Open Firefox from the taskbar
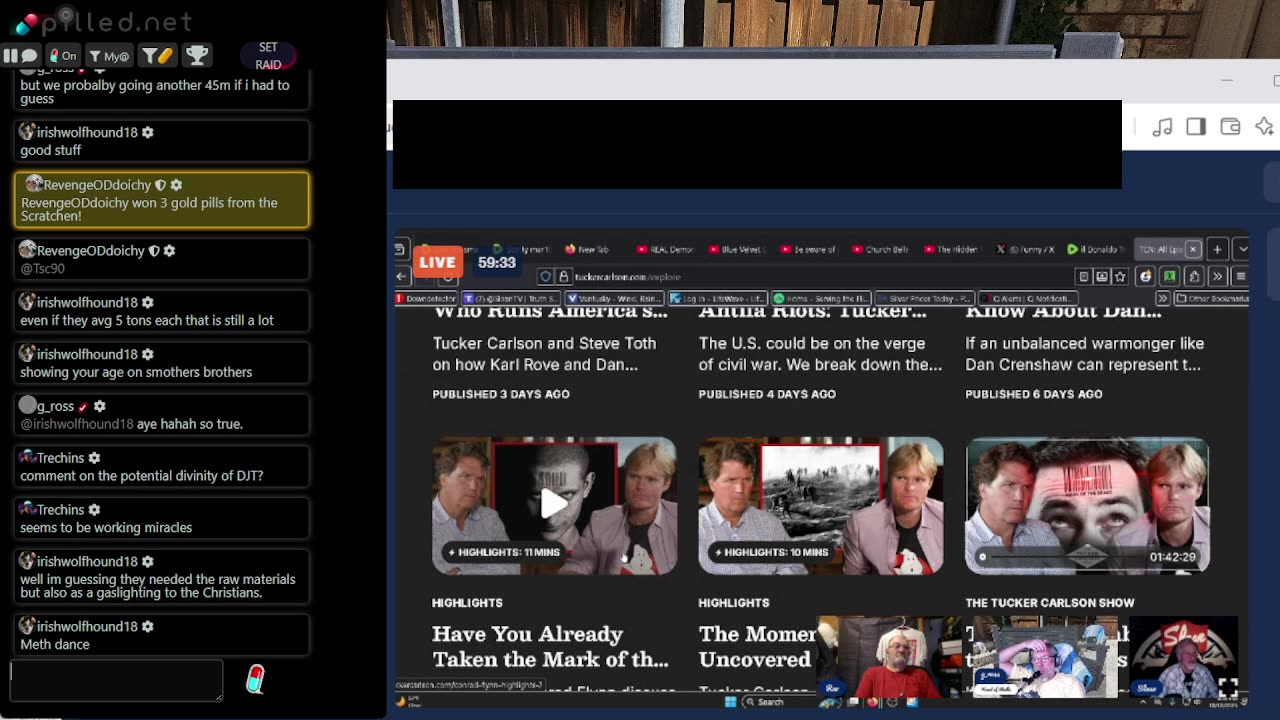This screenshot has height=720, width=1280. pyautogui.click(x=874, y=702)
